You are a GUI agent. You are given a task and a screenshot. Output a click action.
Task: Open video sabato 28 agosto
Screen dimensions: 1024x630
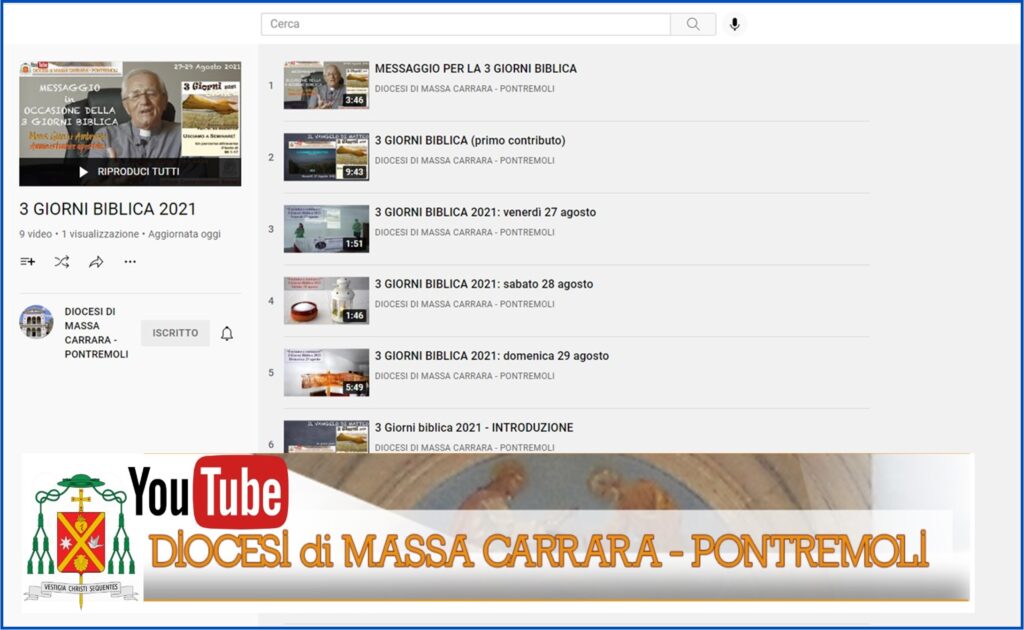point(483,284)
